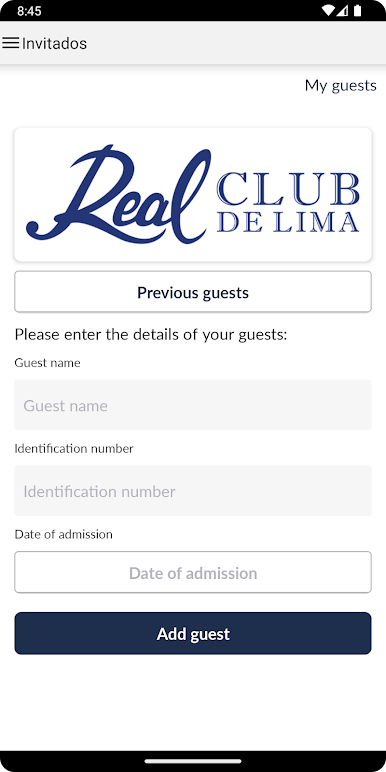
Task: Tap the "Date of admission" field label
Action: point(64,535)
